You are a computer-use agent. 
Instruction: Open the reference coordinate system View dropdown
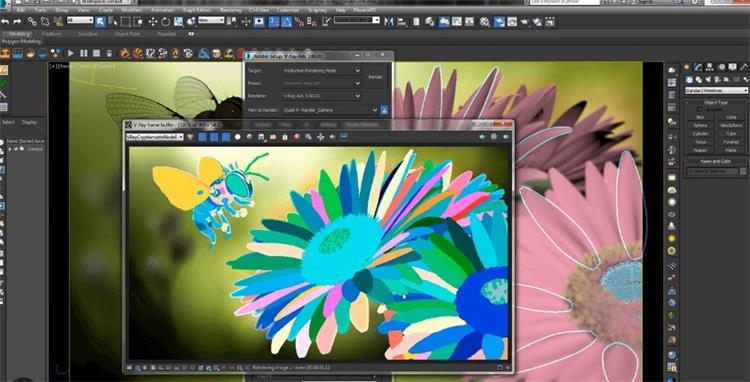[x=211, y=20]
